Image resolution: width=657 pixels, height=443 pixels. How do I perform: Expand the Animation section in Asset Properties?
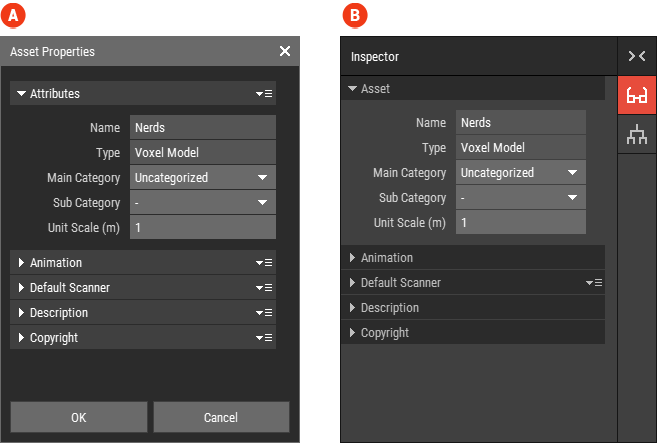pos(21,263)
